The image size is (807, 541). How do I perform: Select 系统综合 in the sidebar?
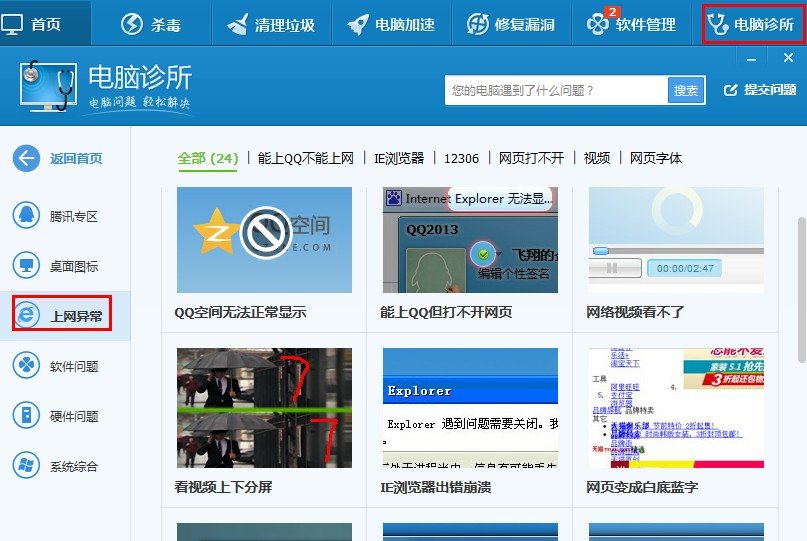click(x=74, y=466)
